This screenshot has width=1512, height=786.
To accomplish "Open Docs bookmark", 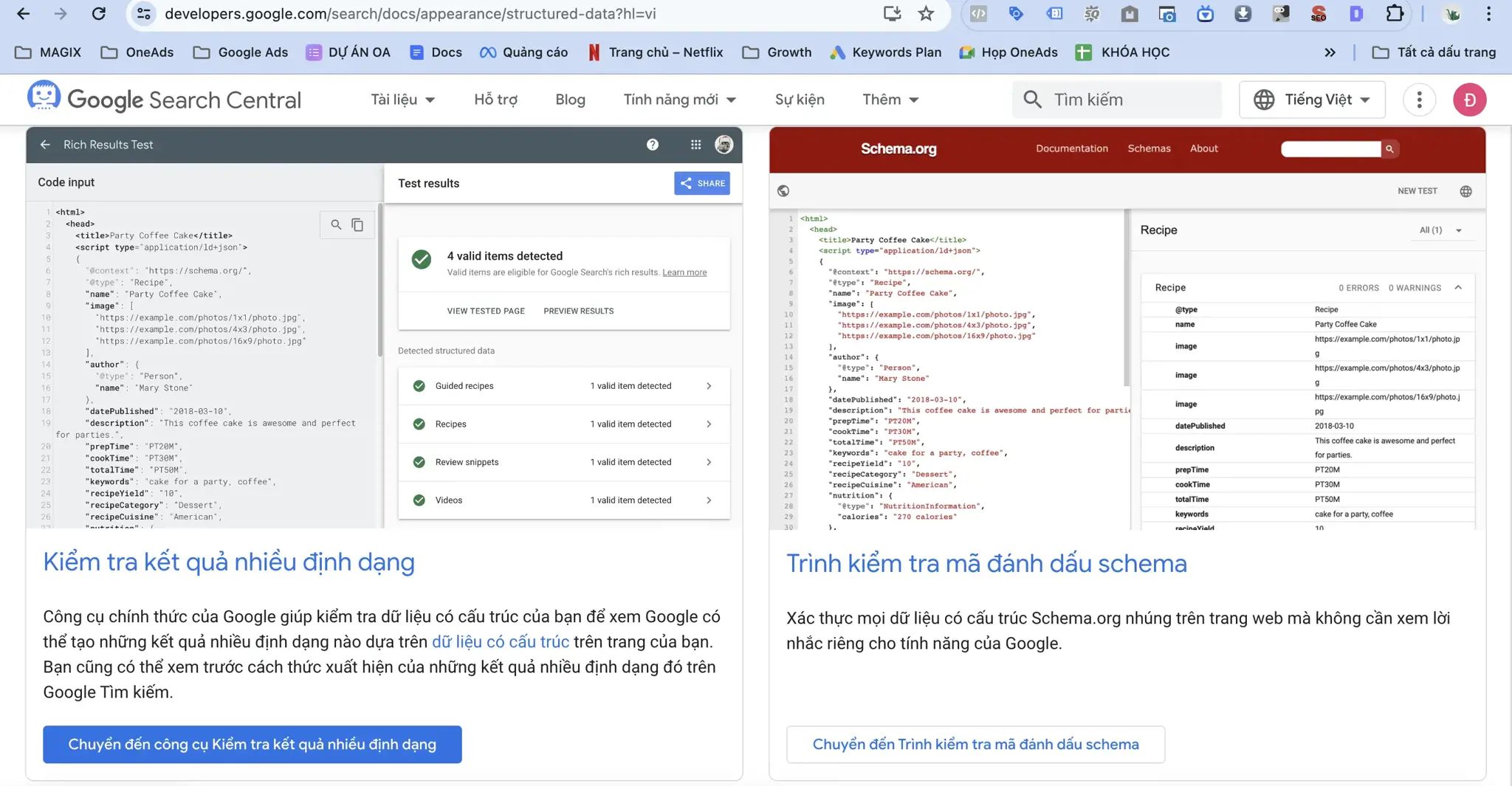I will coord(436,52).
